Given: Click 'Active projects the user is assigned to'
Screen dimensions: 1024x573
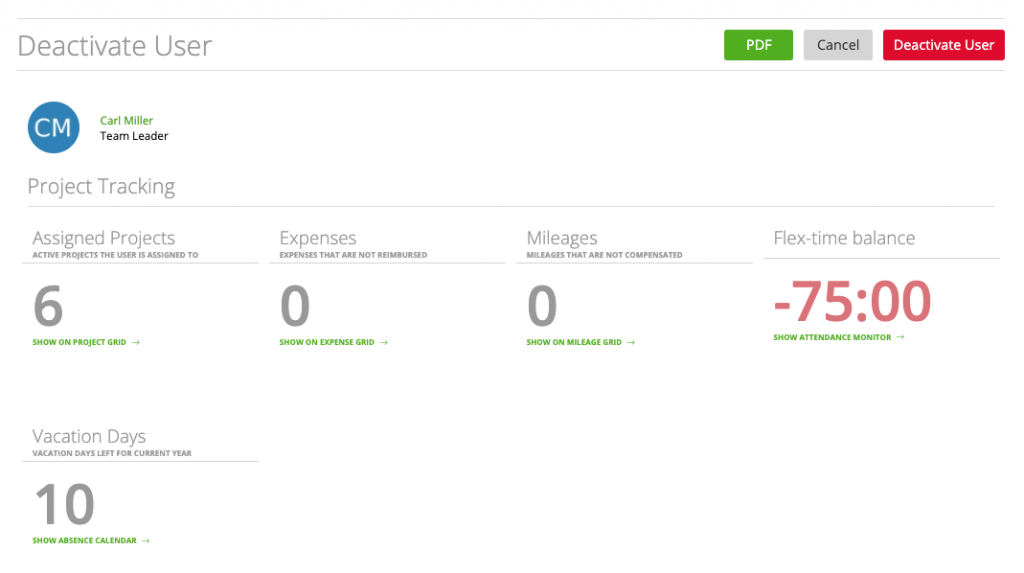Looking at the screenshot, I should pos(115,255).
